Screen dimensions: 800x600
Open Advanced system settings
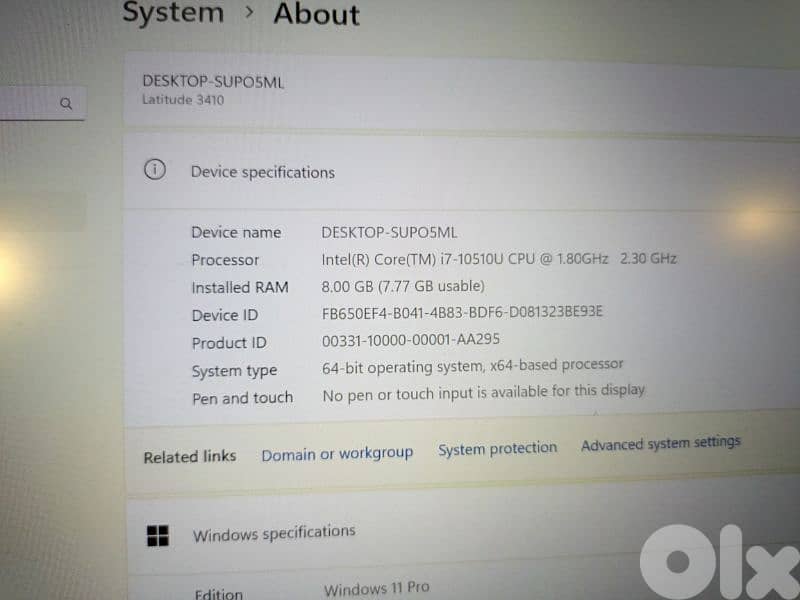[660, 443]
